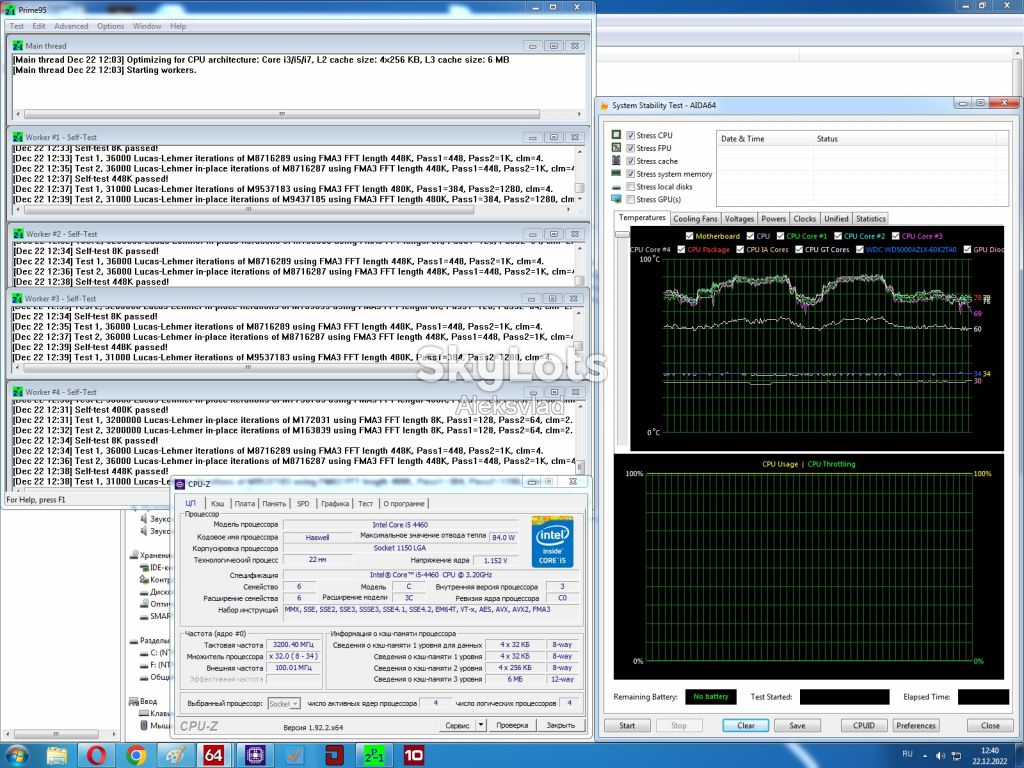Toggle Stress system memory checkbox
This screenshot has width=1024, height=768.
(x=631, y=174)
